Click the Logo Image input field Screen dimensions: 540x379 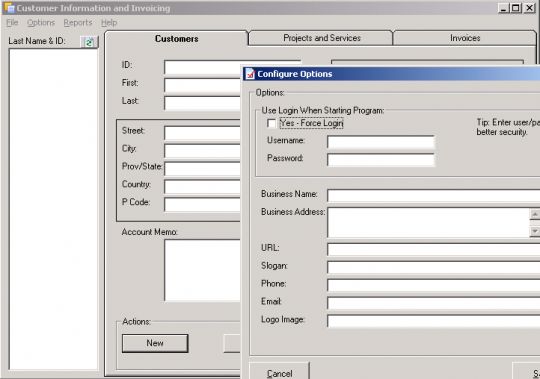pyautogui.click(x=433, y=321)
